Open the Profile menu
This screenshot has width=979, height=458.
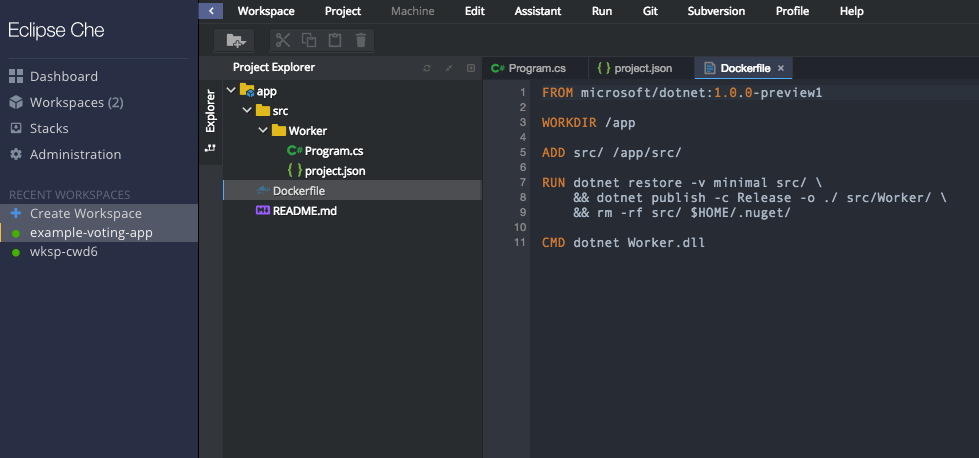point(792,11)
